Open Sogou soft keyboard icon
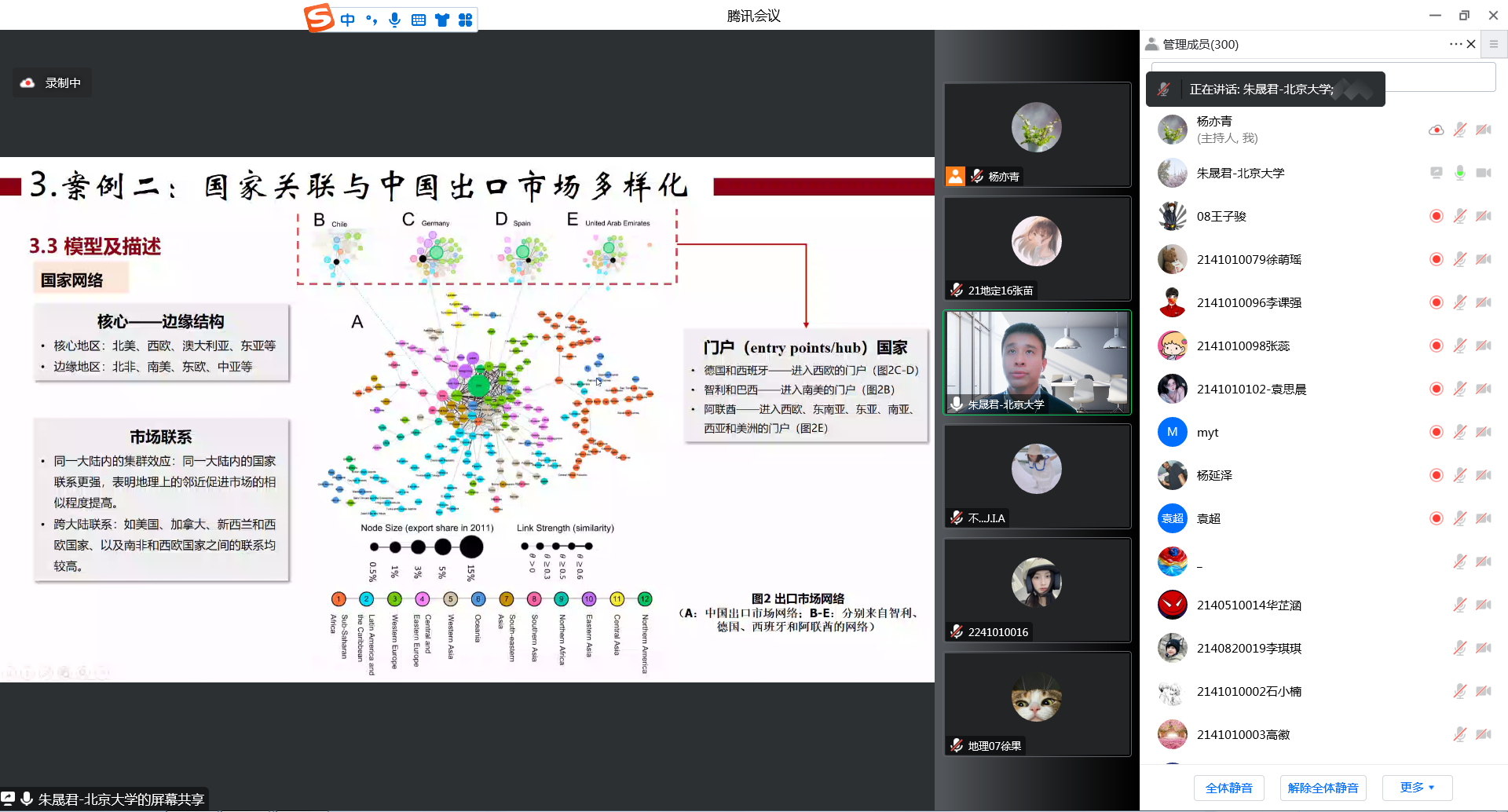Image resolution: width=1508 pixels, height=812 pixels. coord(419,20)
